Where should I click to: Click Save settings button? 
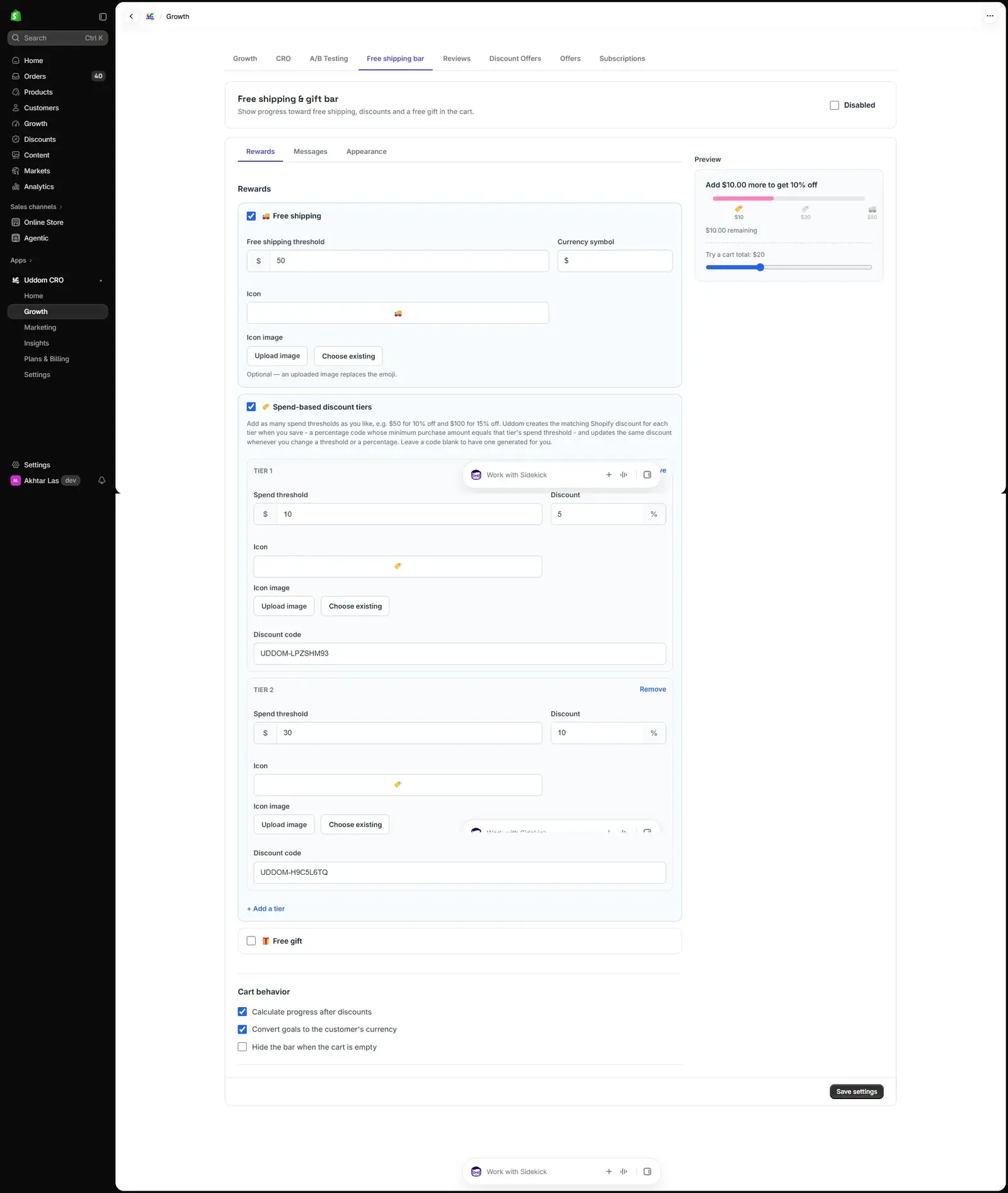point(856,1092)
